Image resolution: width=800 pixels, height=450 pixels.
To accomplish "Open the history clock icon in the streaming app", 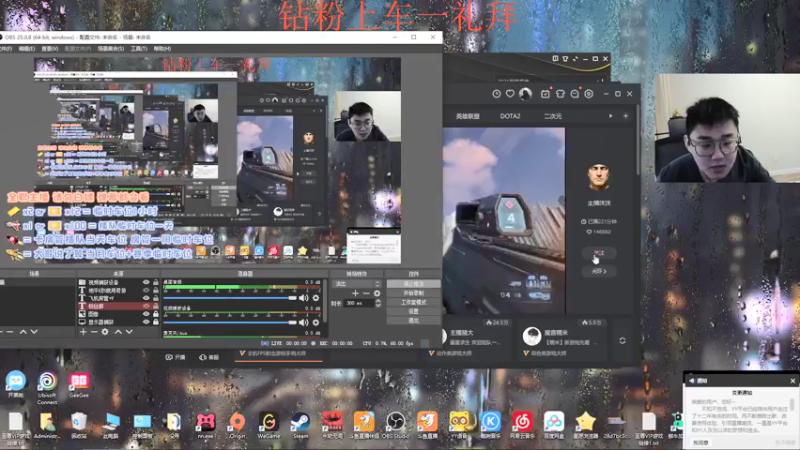I will coord(496,94).
